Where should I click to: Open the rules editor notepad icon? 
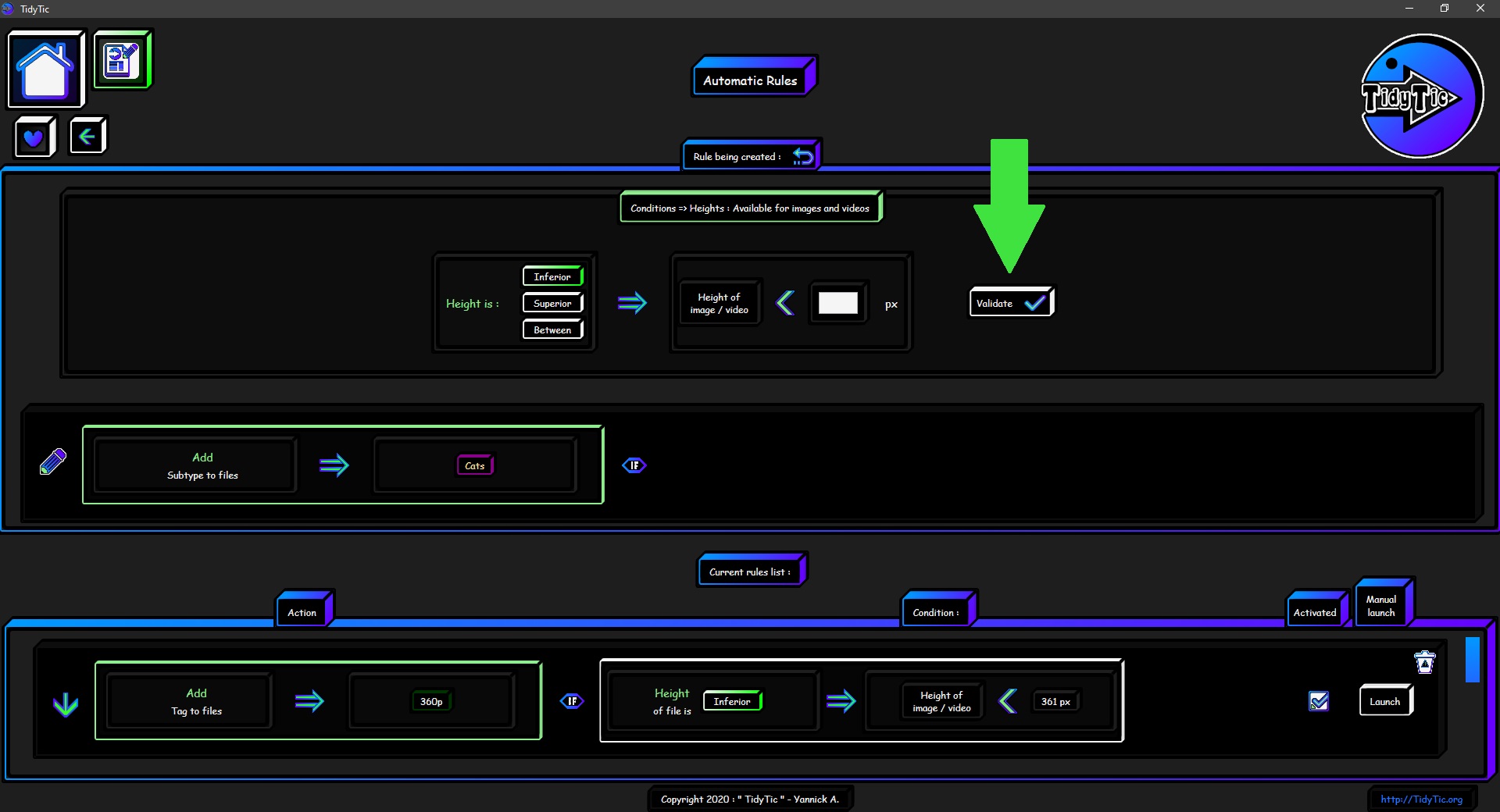123,59
